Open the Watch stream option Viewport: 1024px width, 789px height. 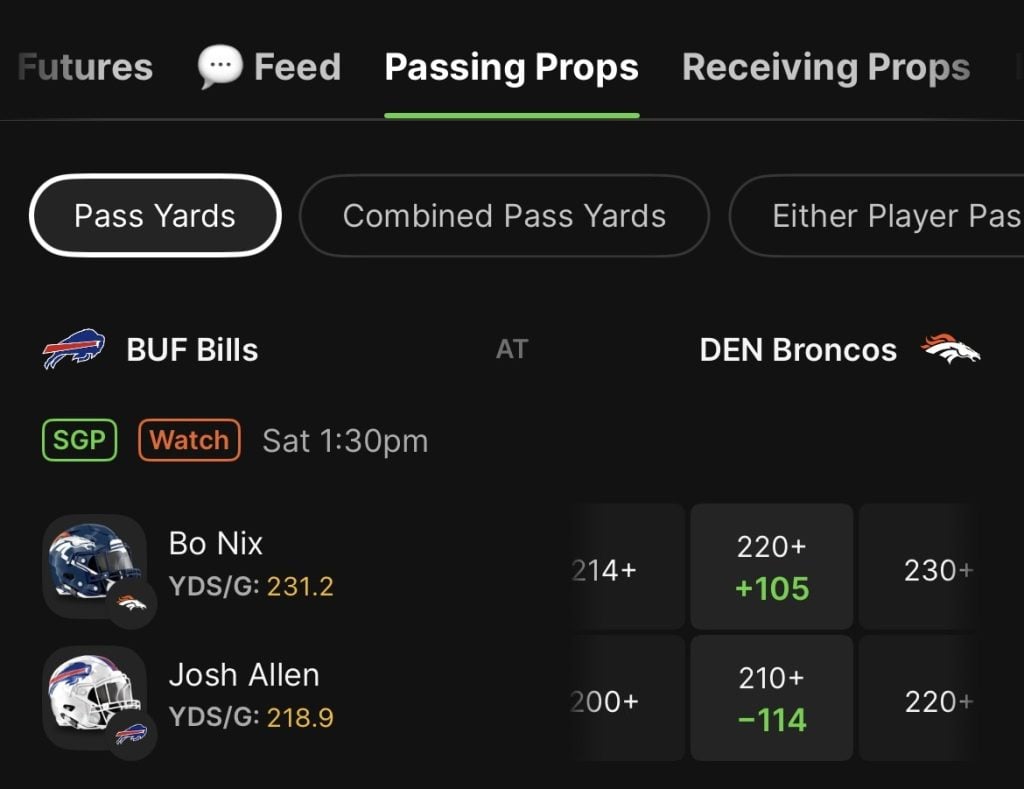click(189, 440)
